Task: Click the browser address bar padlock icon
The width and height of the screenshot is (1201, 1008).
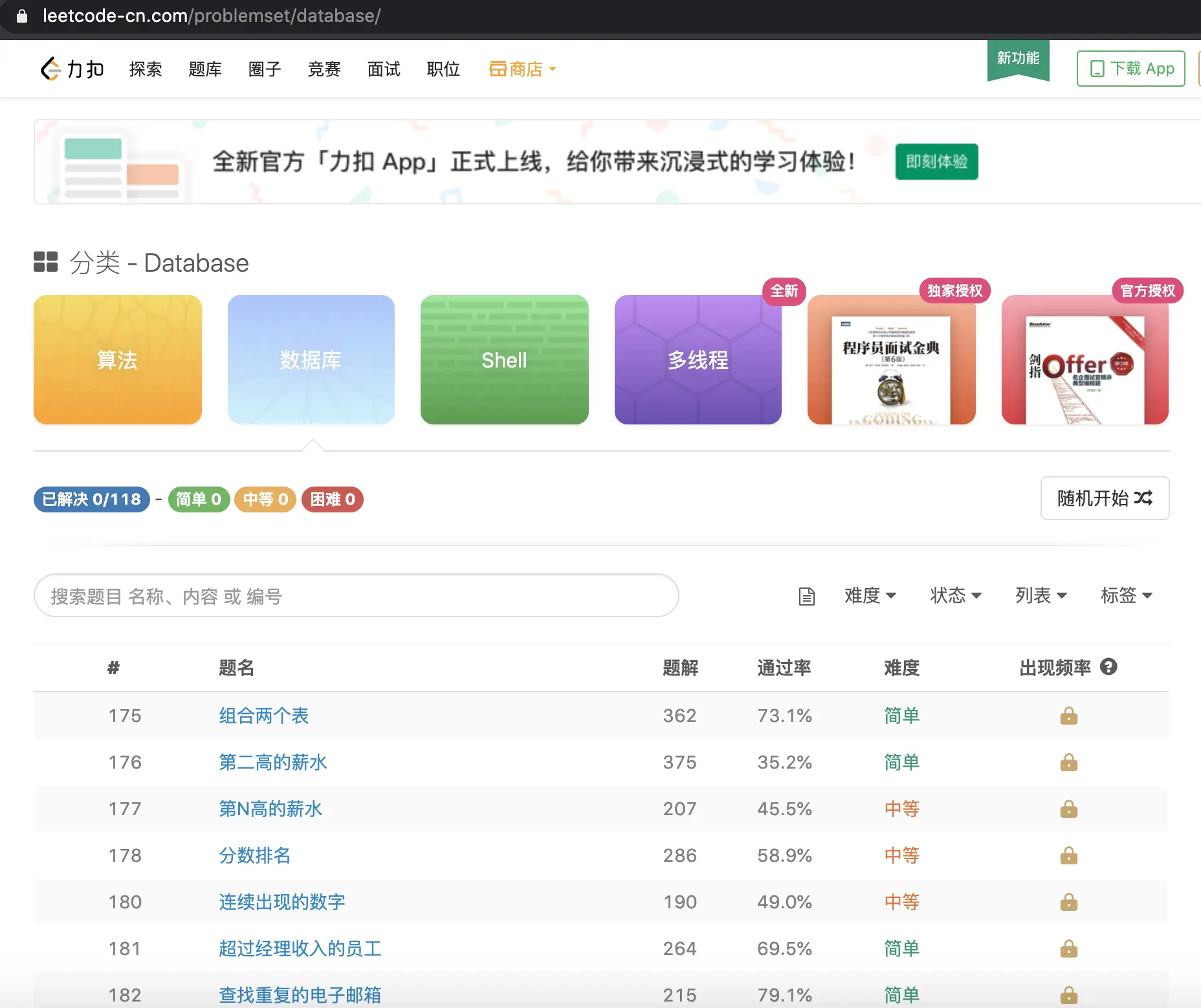Action: 22,16
